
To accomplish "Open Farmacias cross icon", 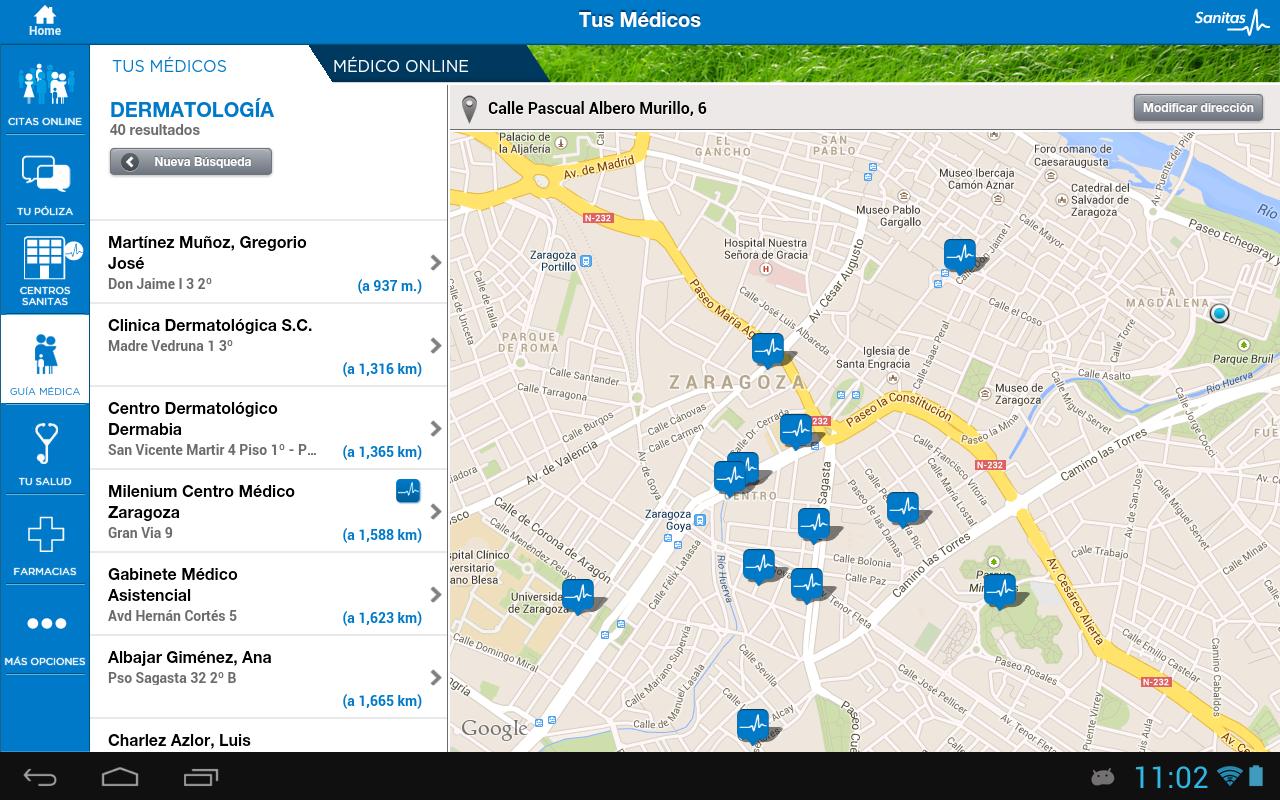I will (x=45, y=541).
